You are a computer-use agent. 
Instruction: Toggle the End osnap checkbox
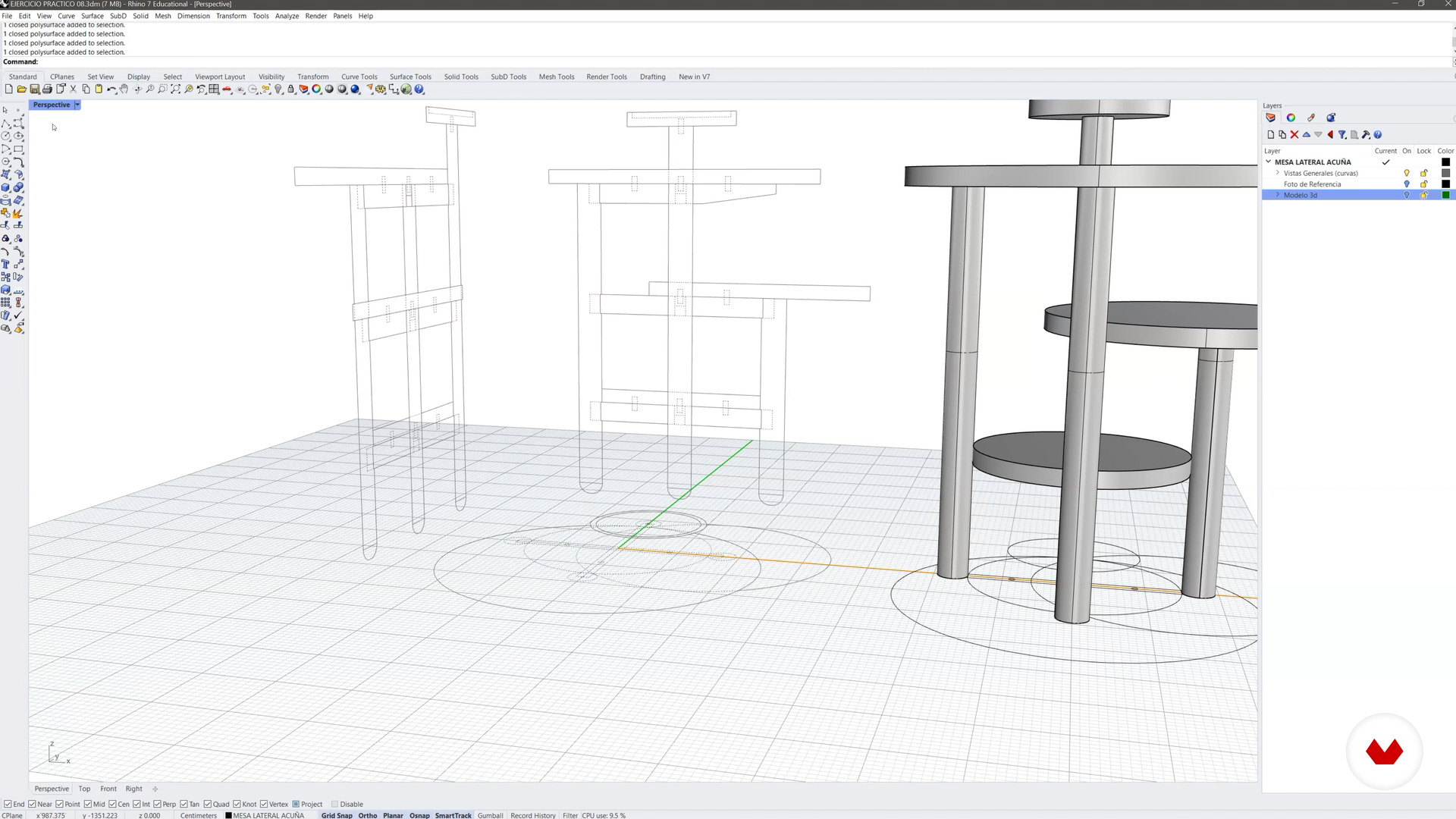click(x=8, y=804)
